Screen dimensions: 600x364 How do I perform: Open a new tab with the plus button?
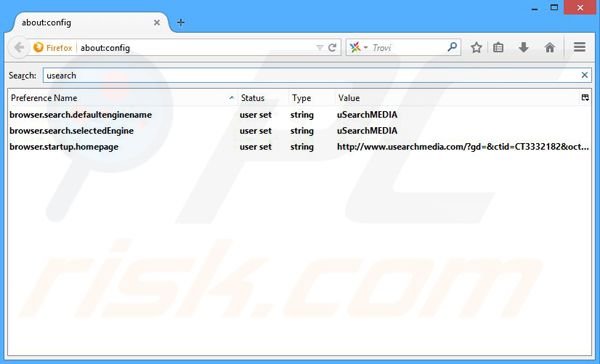pyautogui.click(x=181, y=23)
